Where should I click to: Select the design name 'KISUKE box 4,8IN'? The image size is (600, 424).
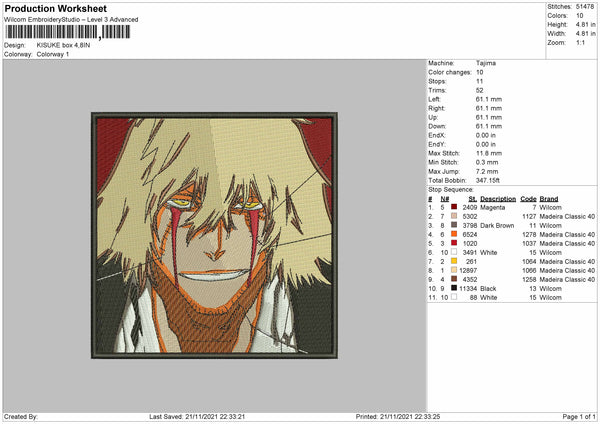coord(64,45)
